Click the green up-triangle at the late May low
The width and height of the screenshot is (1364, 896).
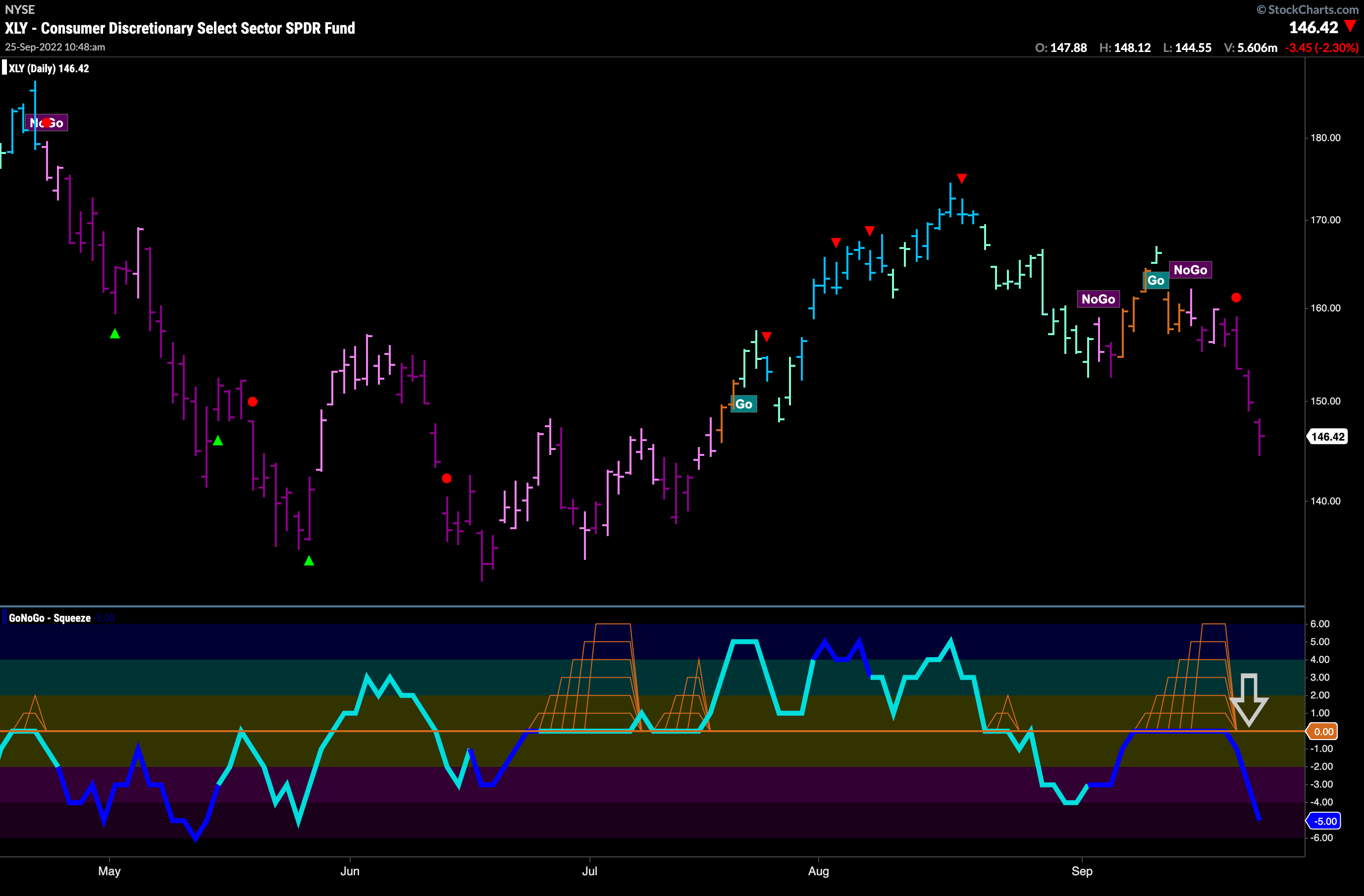(x=309, y=560)
